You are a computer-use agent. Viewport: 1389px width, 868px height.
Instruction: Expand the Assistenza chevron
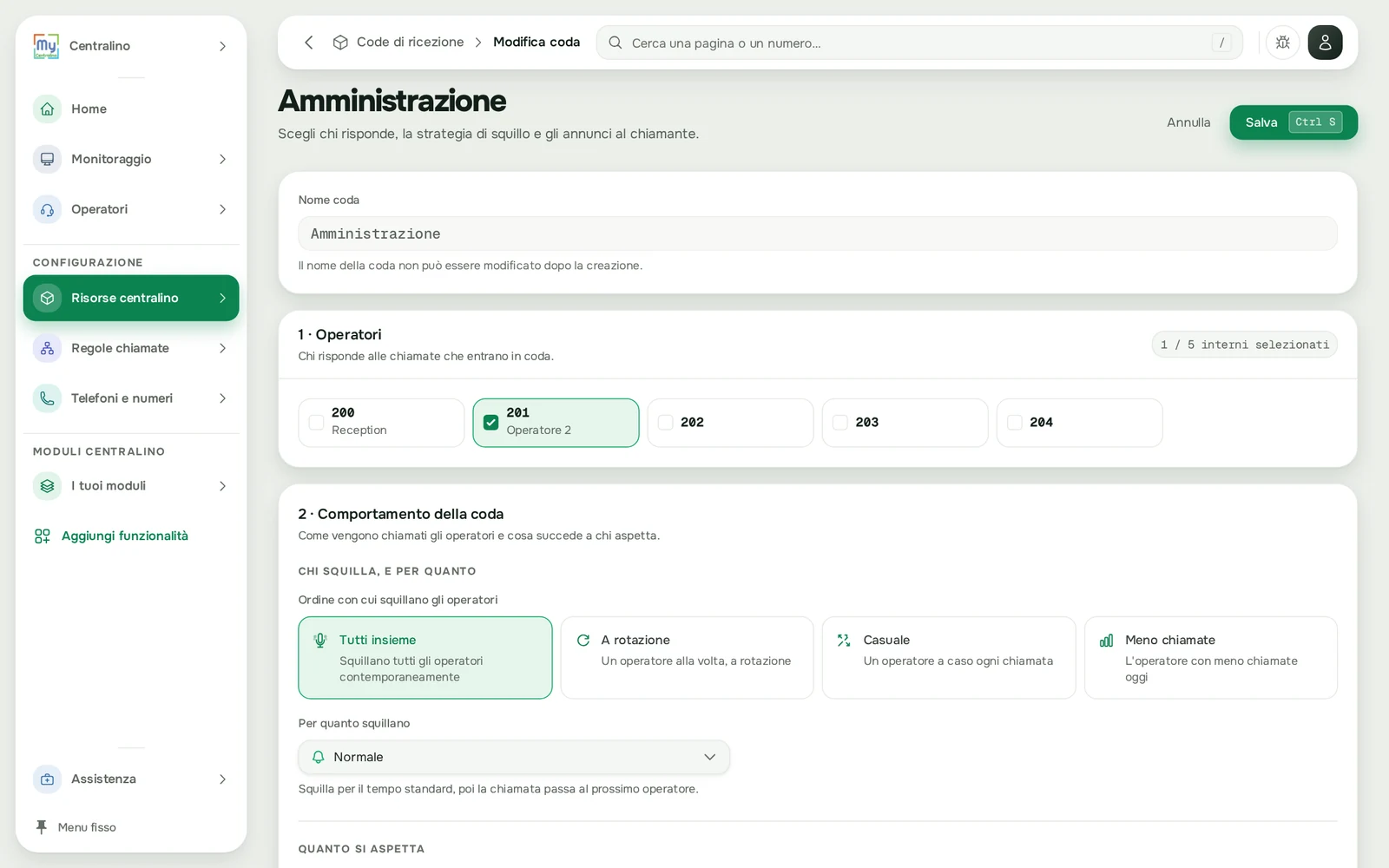click(222, 779)
